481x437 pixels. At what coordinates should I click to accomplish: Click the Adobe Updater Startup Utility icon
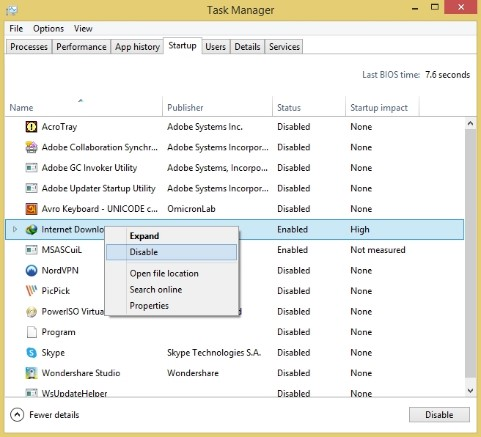click(x=31, y=188)
